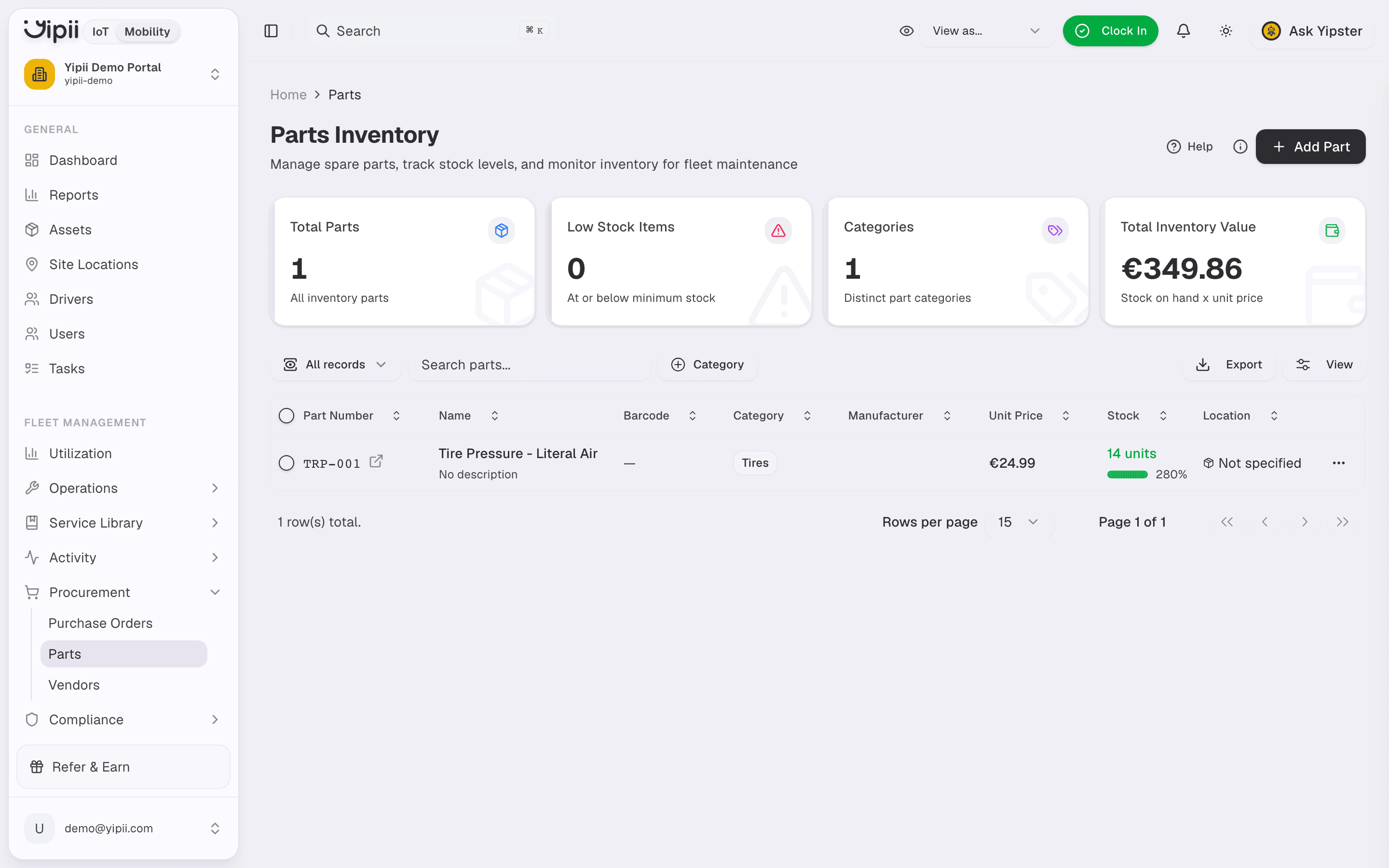Open Drivers from the sidebar
The width and height of the screenshot is (1389, 868).
tap(123, 299)
